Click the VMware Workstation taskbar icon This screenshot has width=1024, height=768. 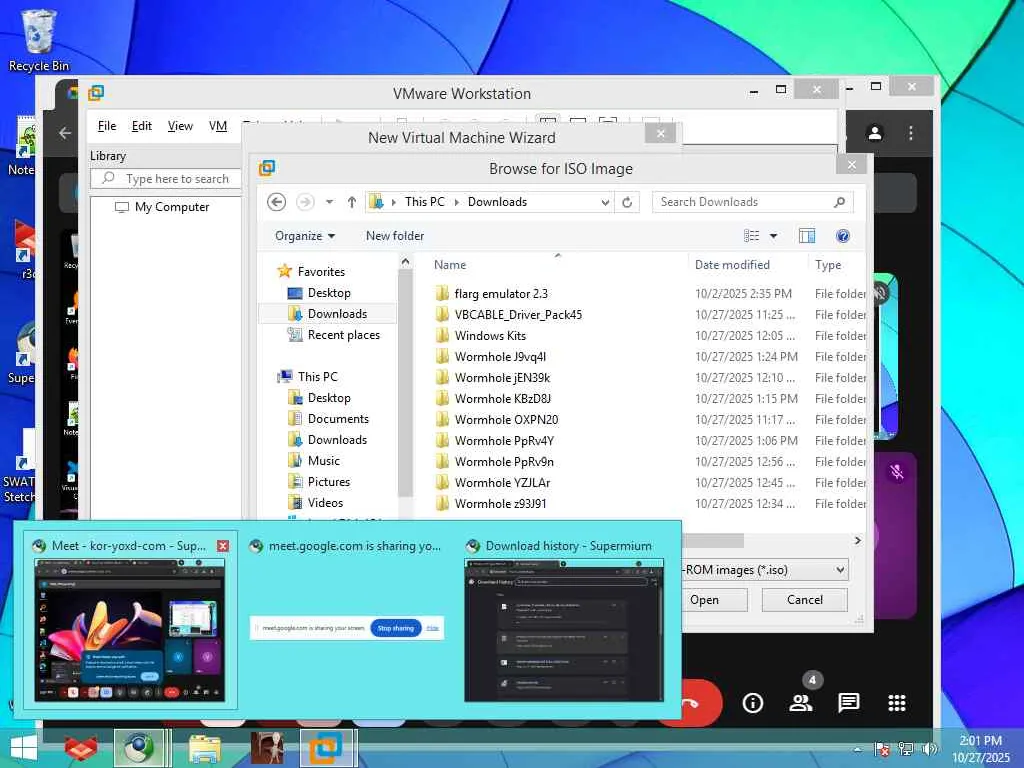(327, 748)
